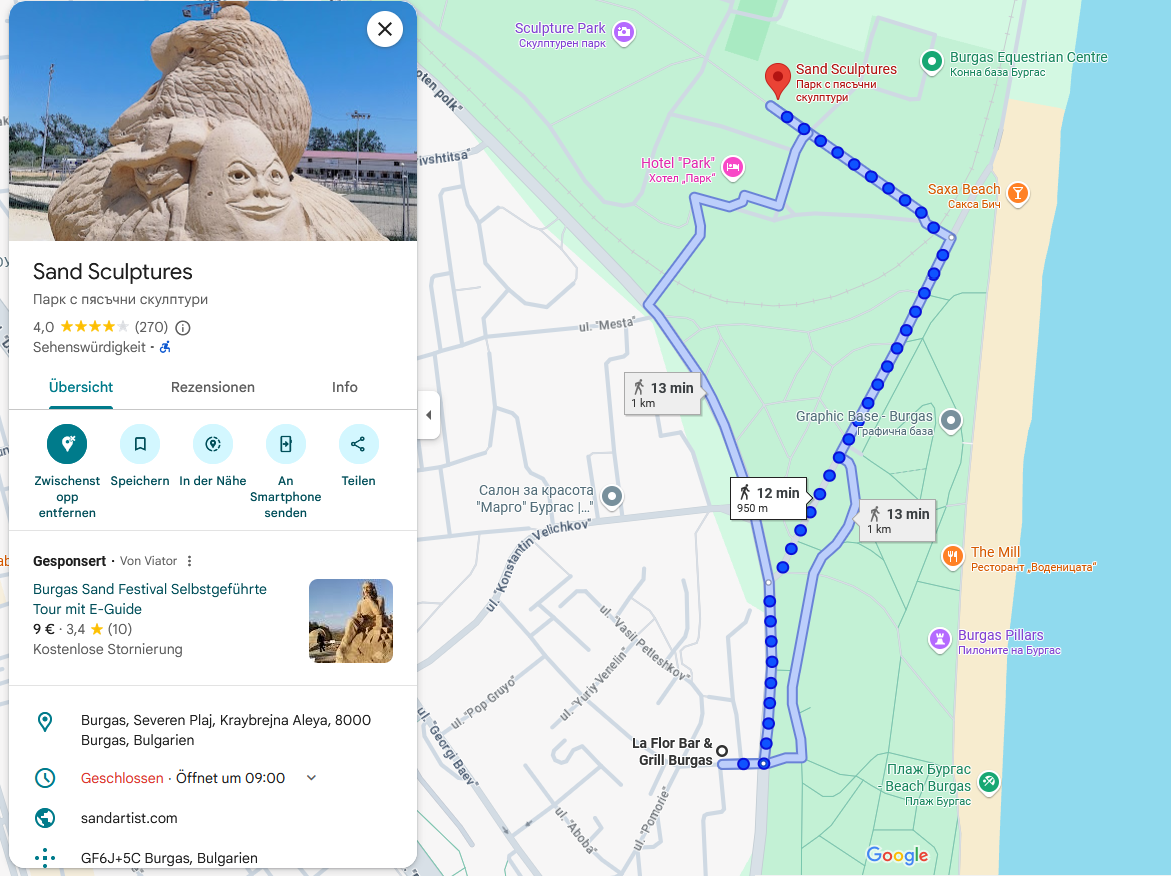This screenshot has width=1171, height=876.
Task: Open the sandartist.com website link
Action: [129, 818]
